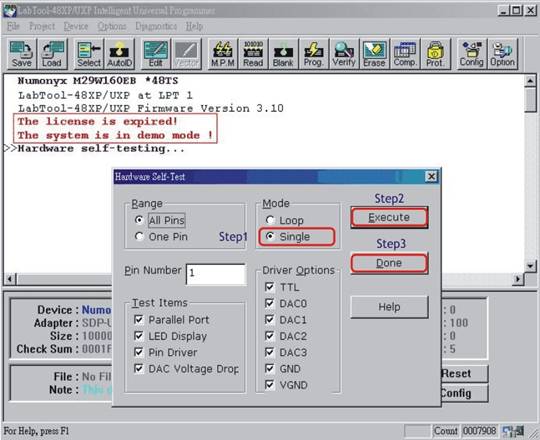Viewport: 540px width, 440px height.
Task: Open the Device menu
Action: [76, 26]
